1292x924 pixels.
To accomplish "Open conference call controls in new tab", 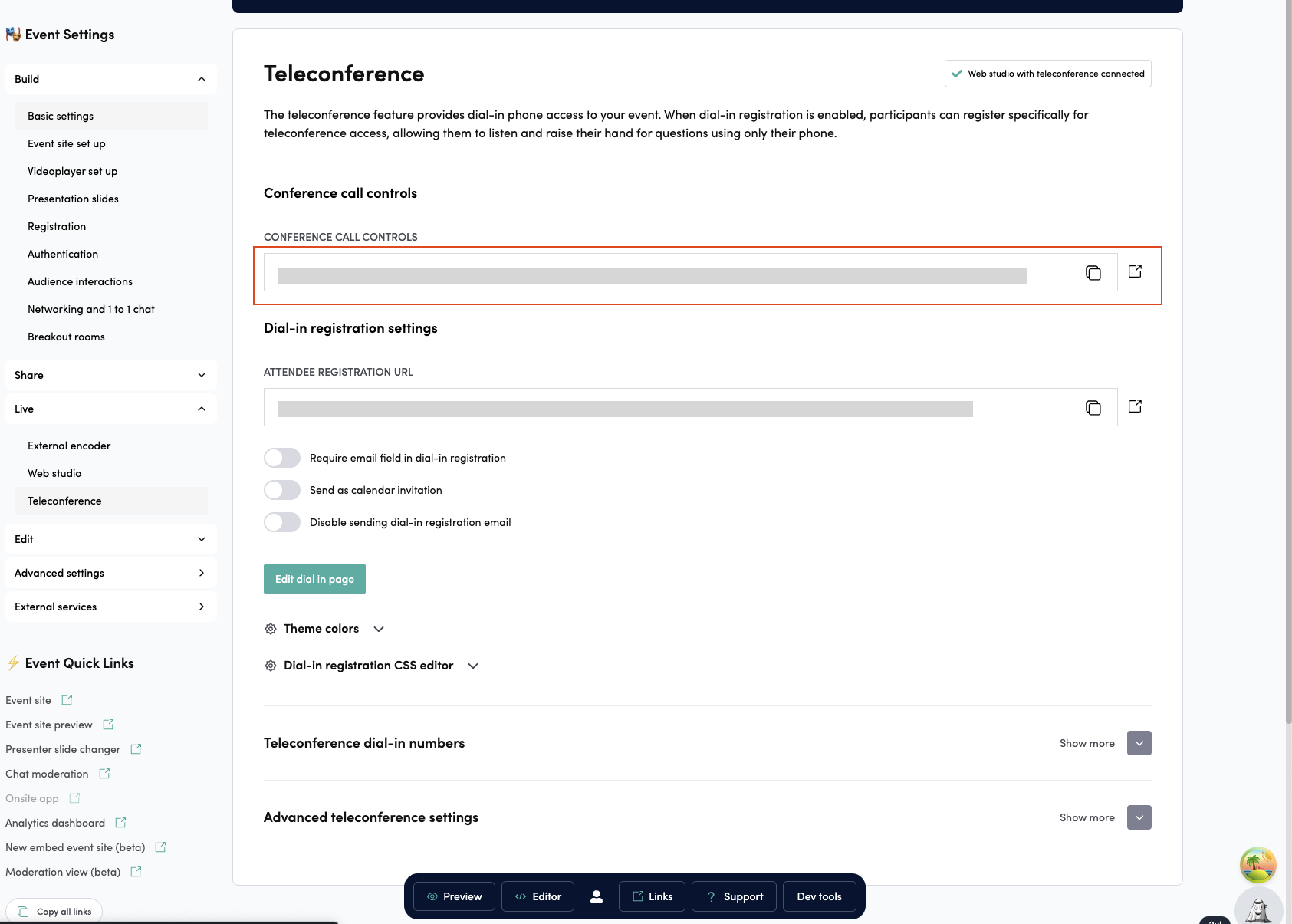I will (x=1136, y=271).
